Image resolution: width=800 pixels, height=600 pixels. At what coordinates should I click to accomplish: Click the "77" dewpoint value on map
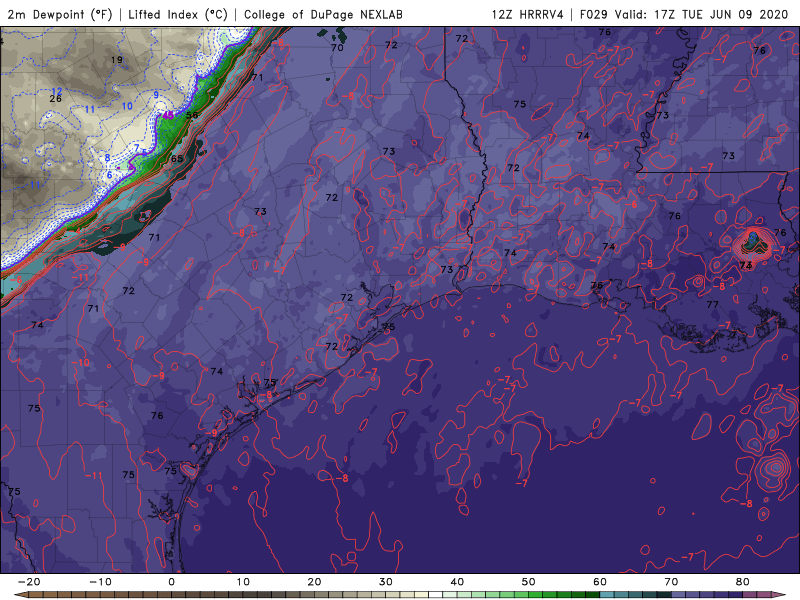pos(713,305)
